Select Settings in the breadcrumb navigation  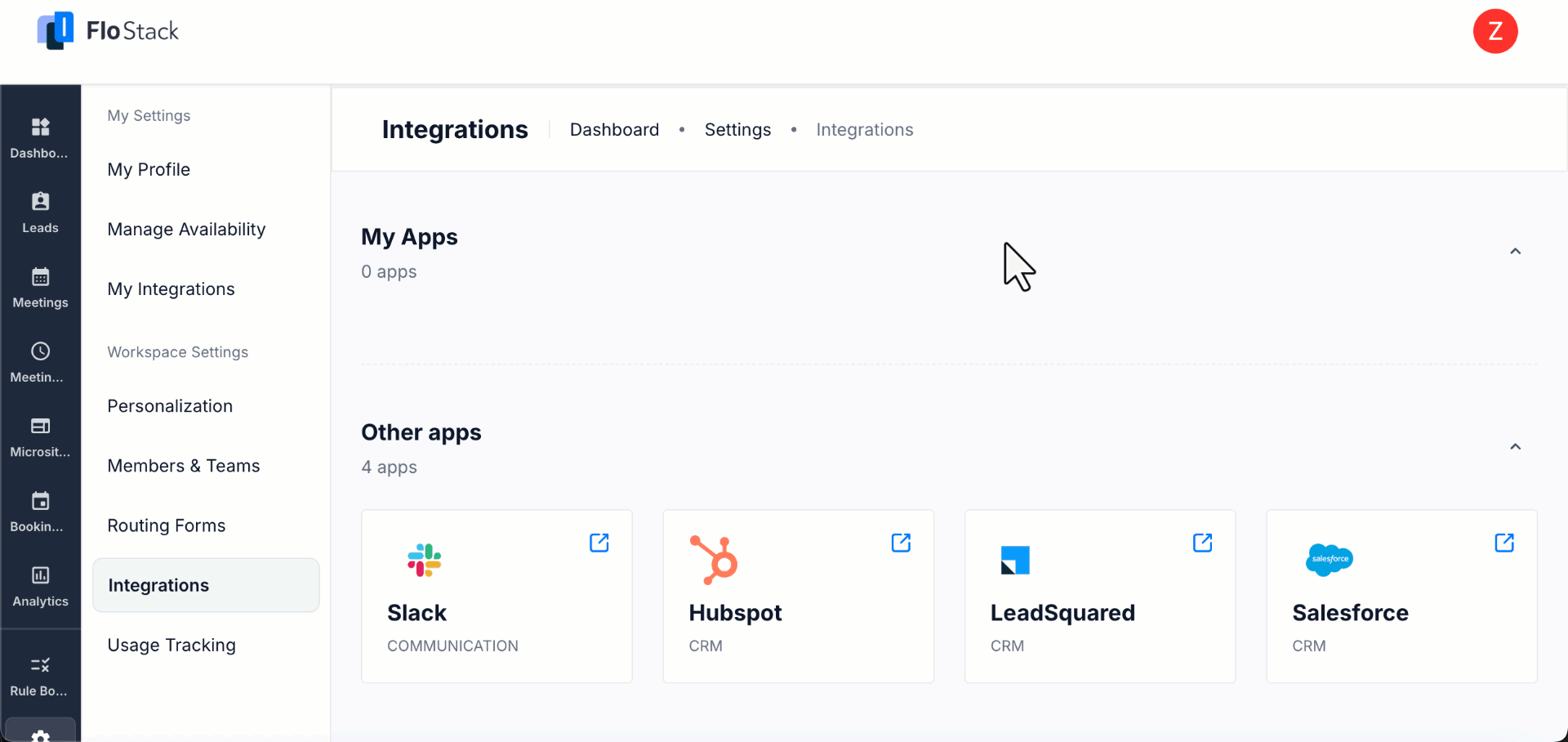737,129
